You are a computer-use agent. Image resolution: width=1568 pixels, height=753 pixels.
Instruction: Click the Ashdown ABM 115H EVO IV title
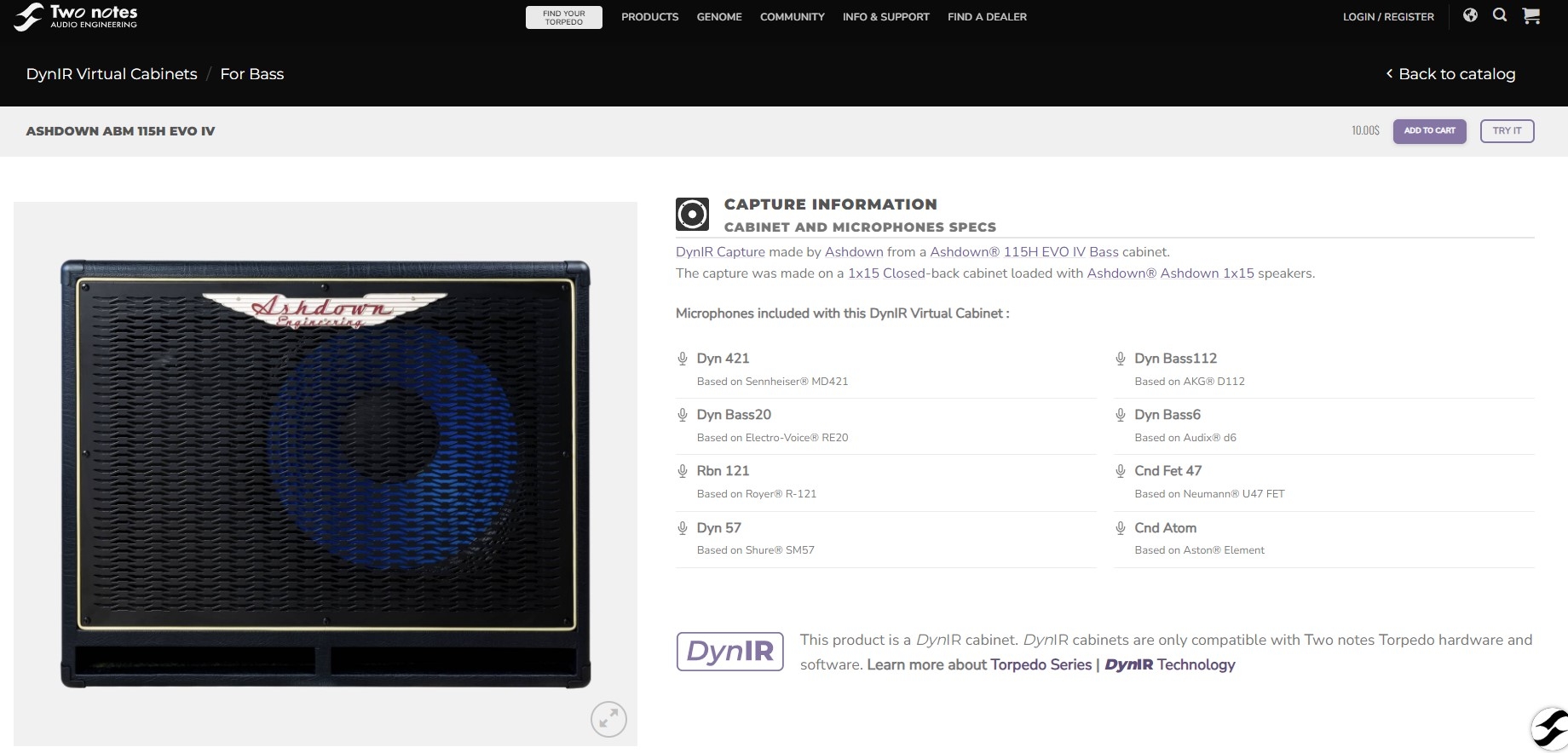tap(120, 131)
